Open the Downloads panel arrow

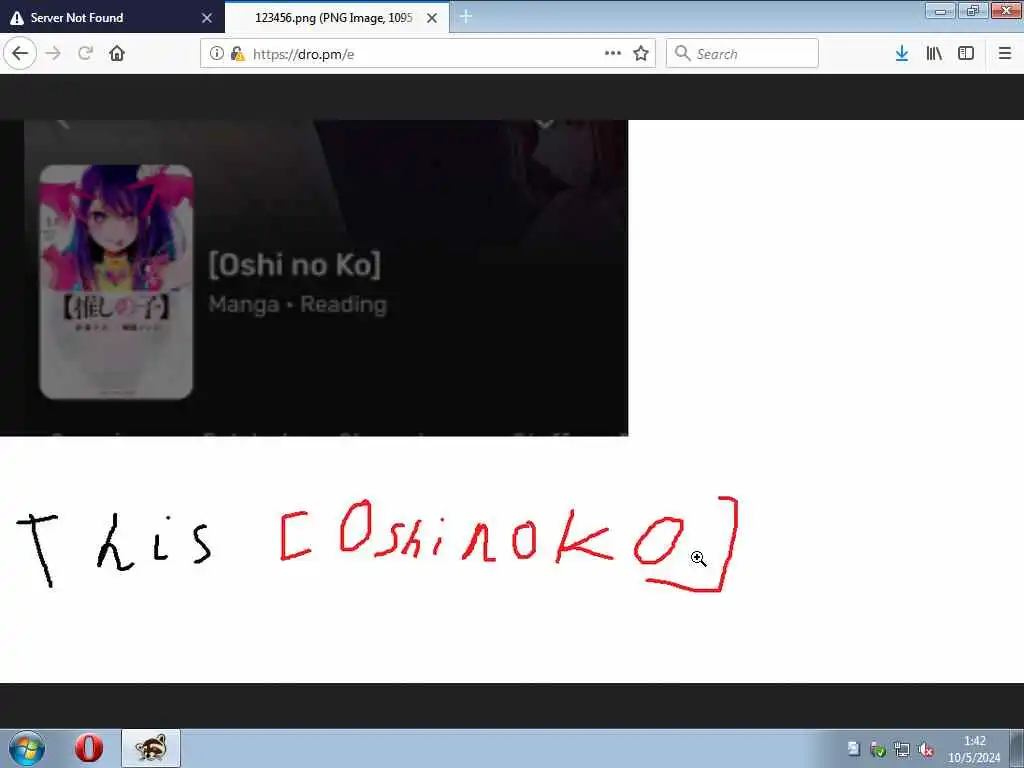902,54
